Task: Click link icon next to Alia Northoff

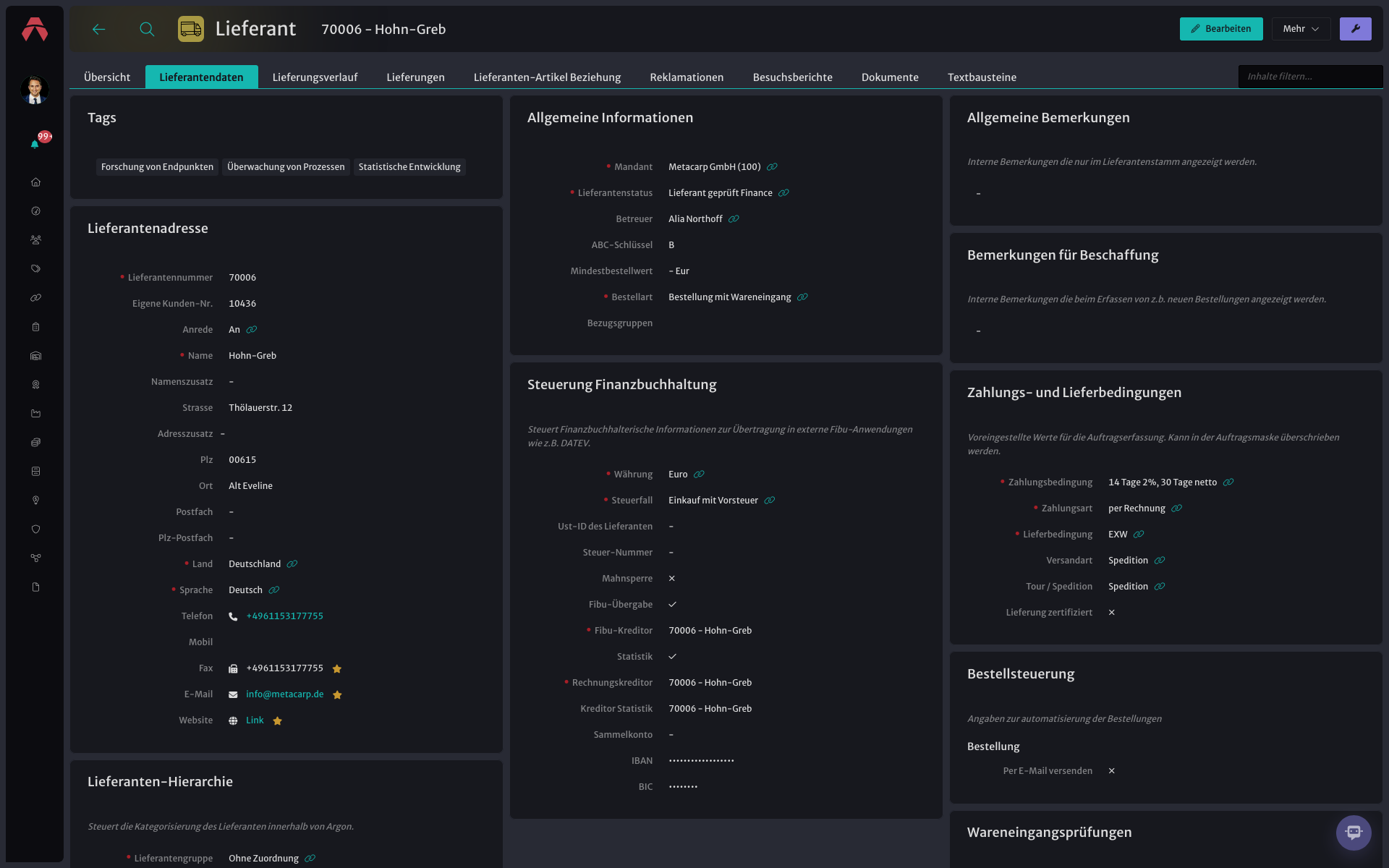Action: pyautogui.click(x=734, y=219)
